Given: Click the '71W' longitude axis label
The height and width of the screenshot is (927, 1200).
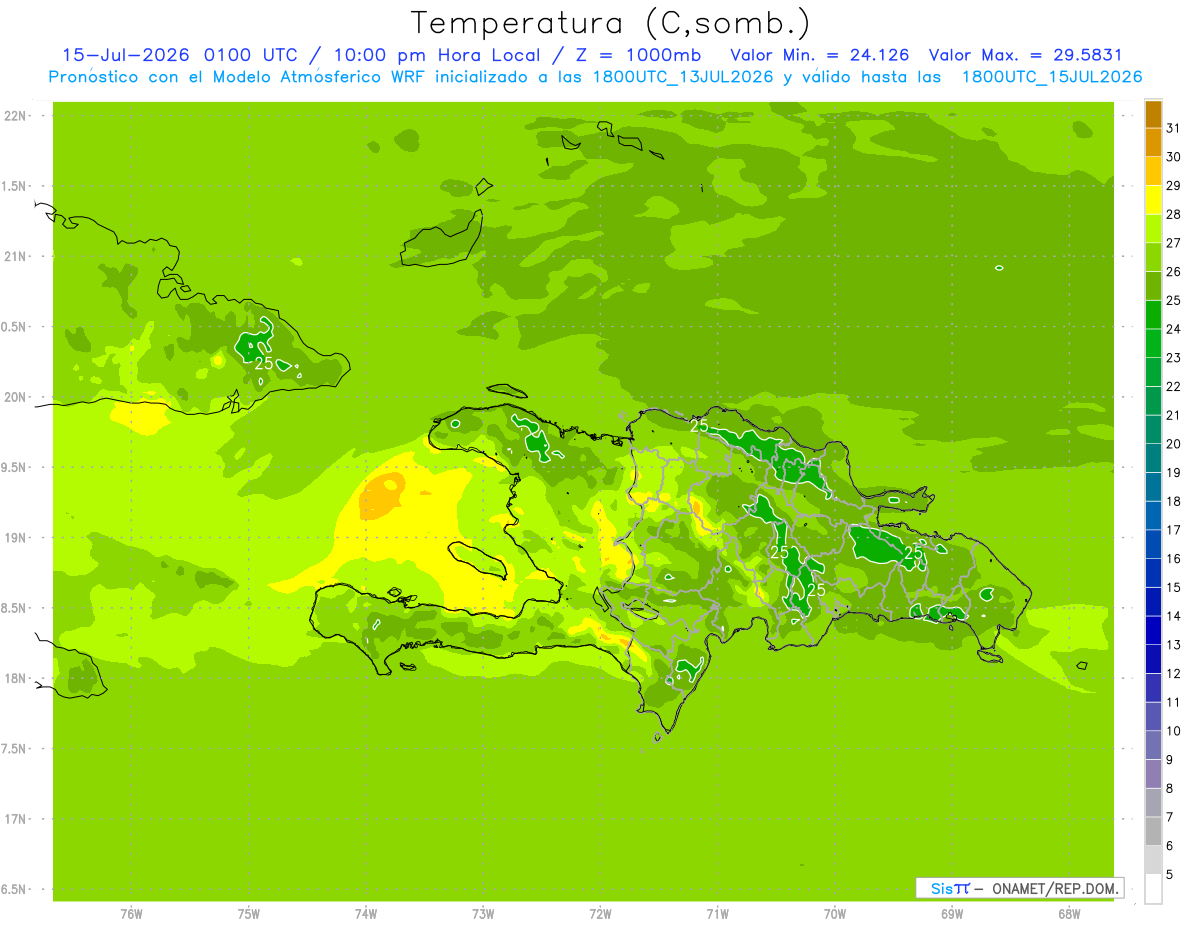Looking at the screenshot, I should [717, 914].
